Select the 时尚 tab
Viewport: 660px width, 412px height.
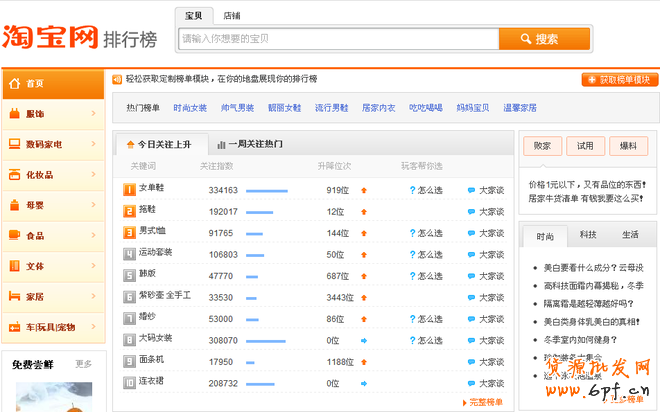(545, 237)
